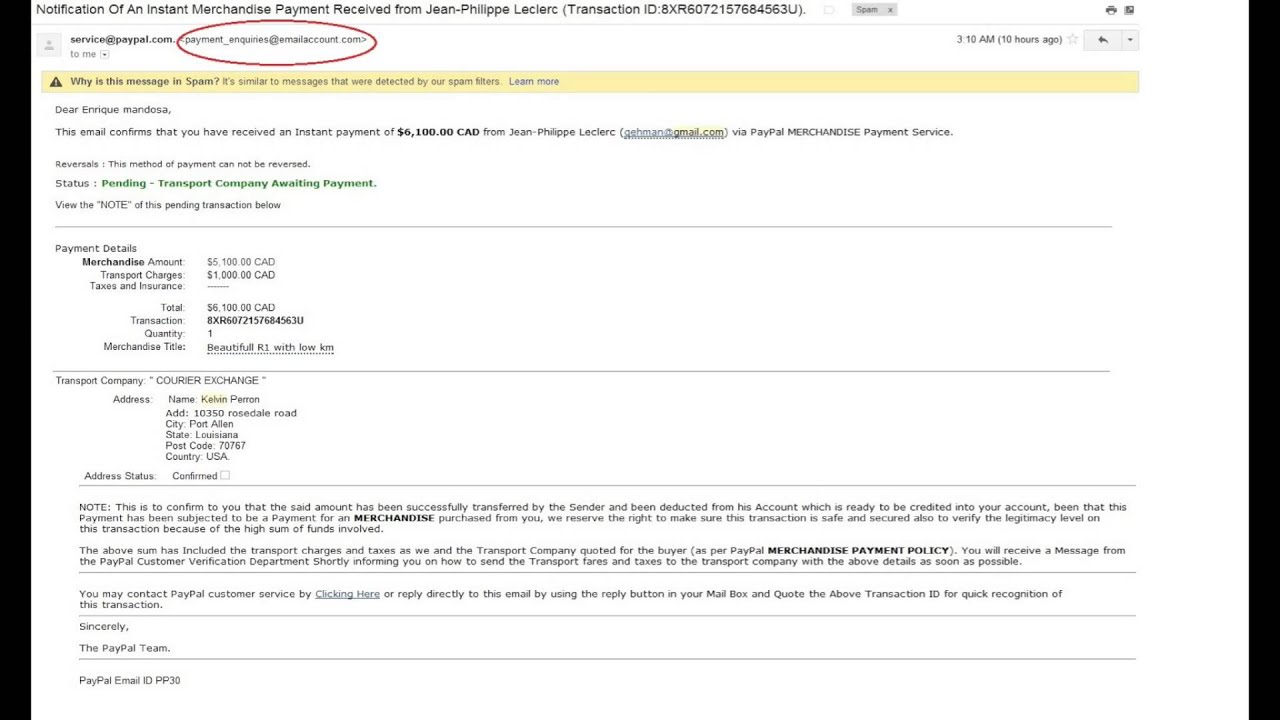
Task: Show details dropdown next to 'to me'
Action: coord(105,55)
